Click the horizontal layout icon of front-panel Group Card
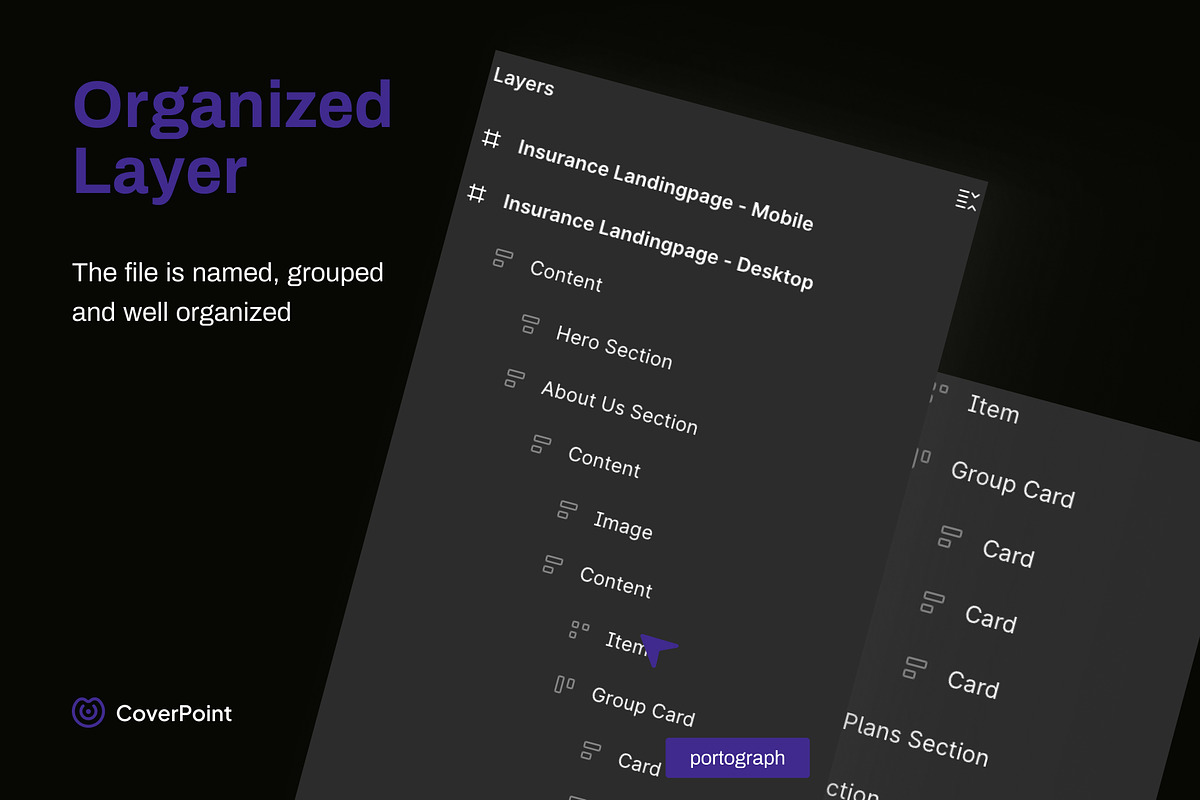 (x=564, y=684)
